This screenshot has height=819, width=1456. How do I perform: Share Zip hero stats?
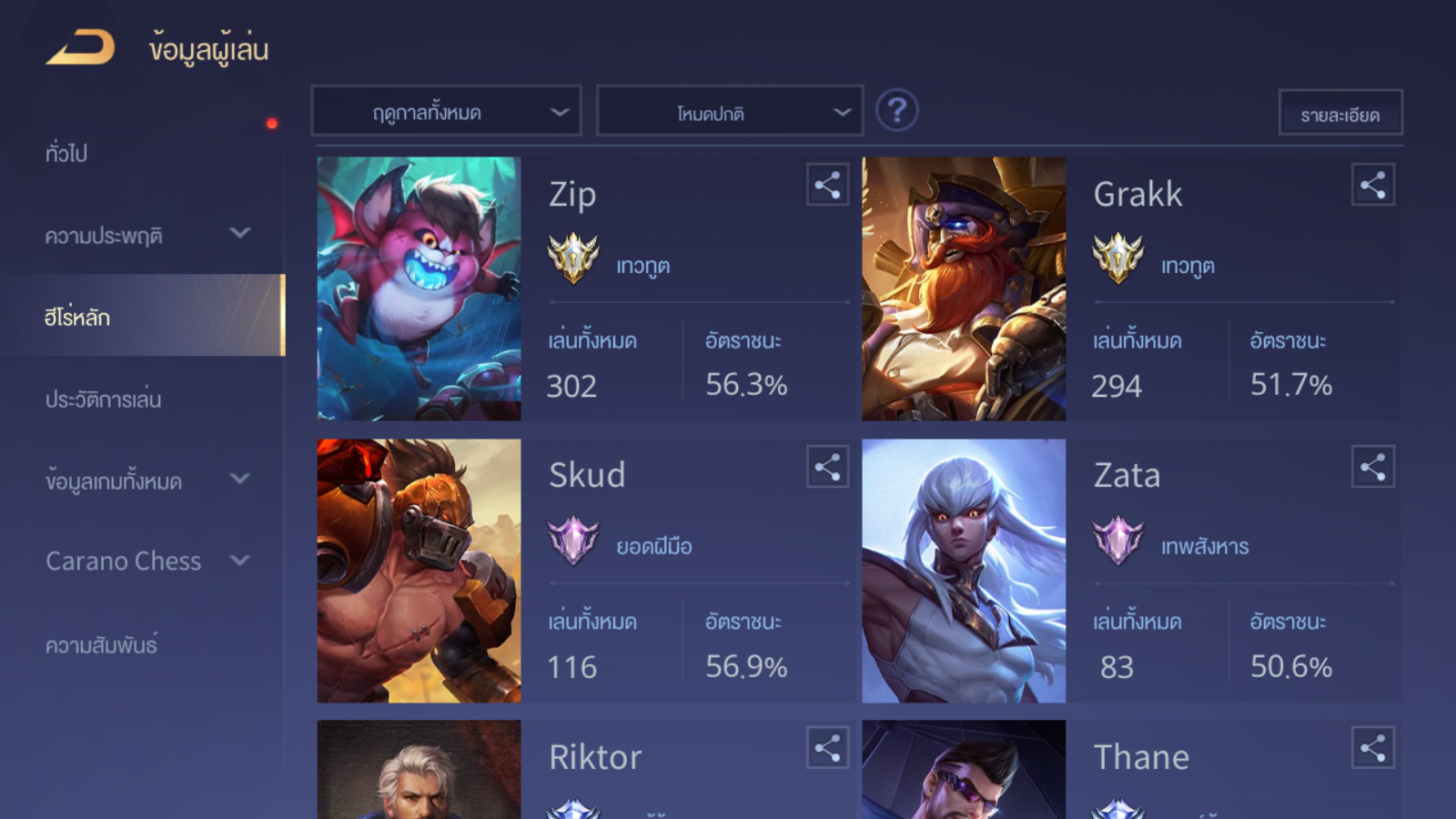[x=827, y=186]
